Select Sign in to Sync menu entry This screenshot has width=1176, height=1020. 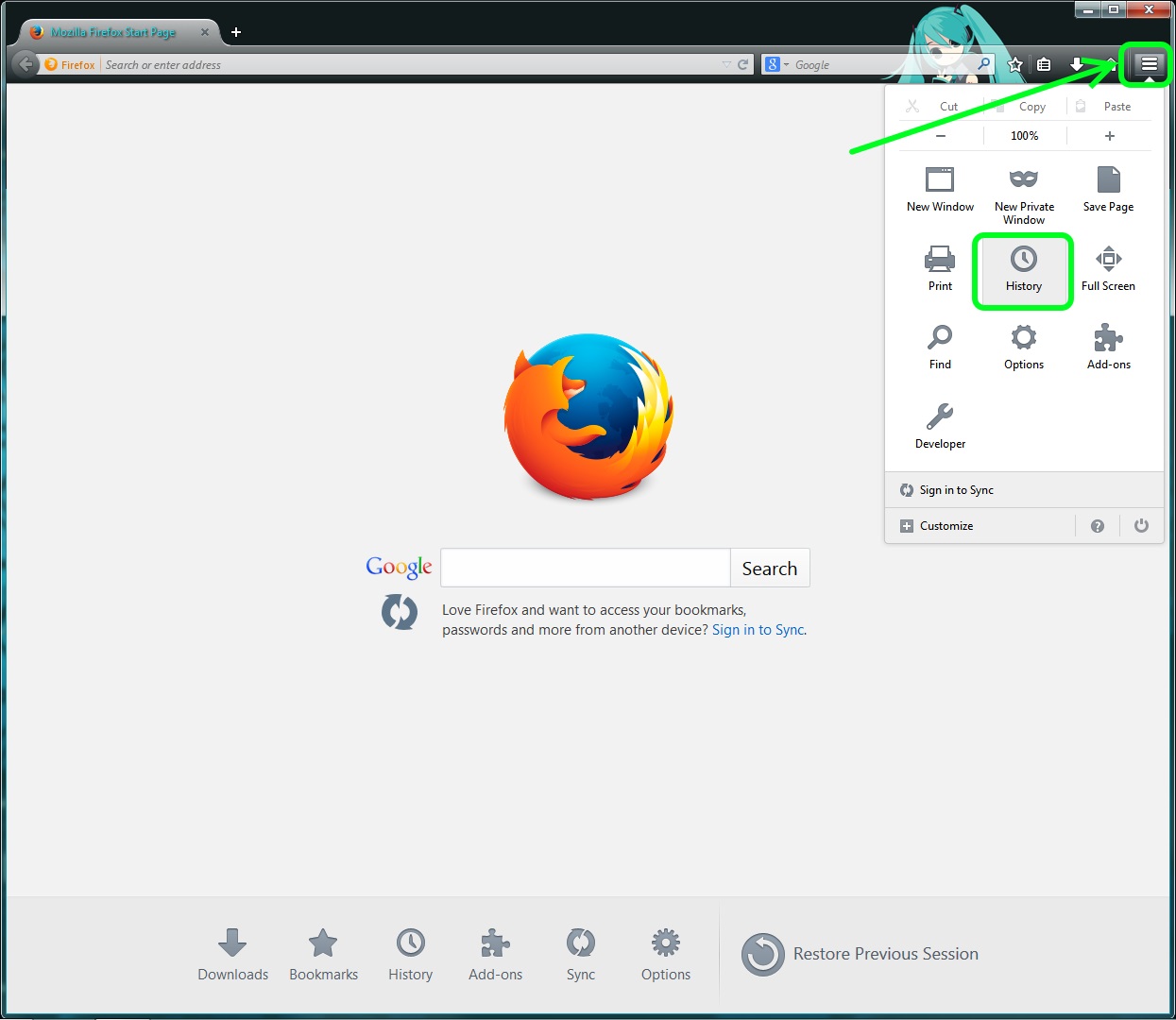[956, 490]
